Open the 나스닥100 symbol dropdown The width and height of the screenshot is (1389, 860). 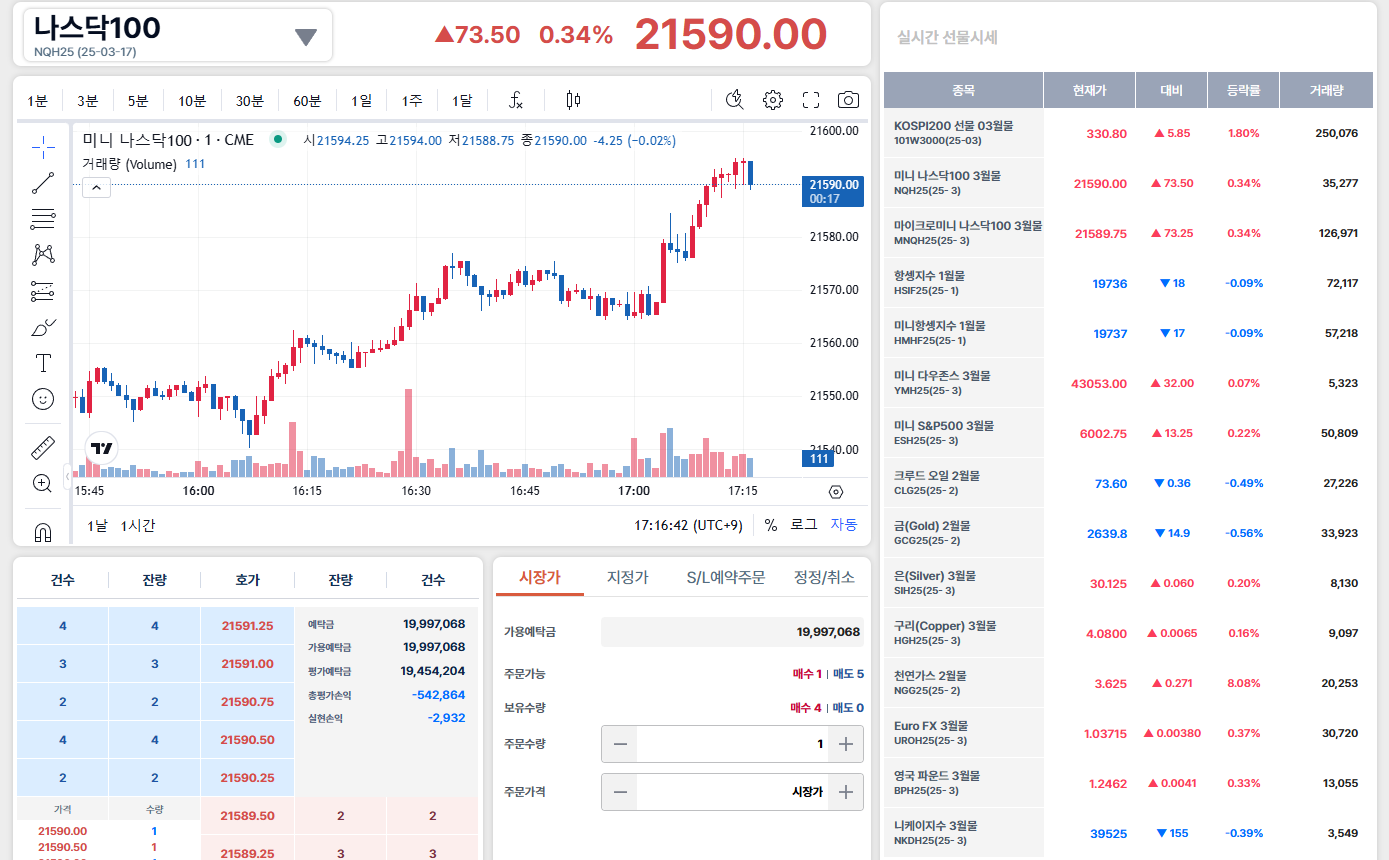(x=306, y=37)
